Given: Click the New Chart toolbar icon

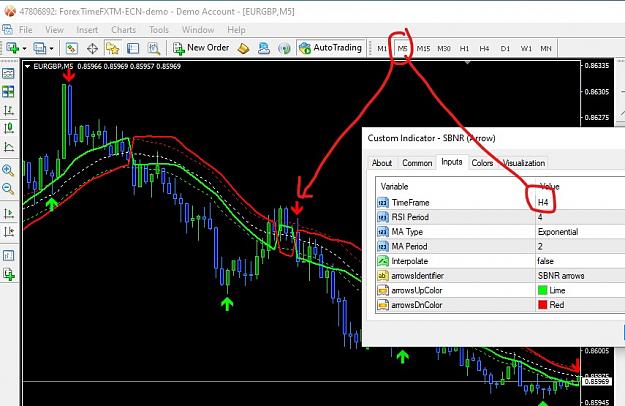Looking at the screenshot, I should click(13, 48).
